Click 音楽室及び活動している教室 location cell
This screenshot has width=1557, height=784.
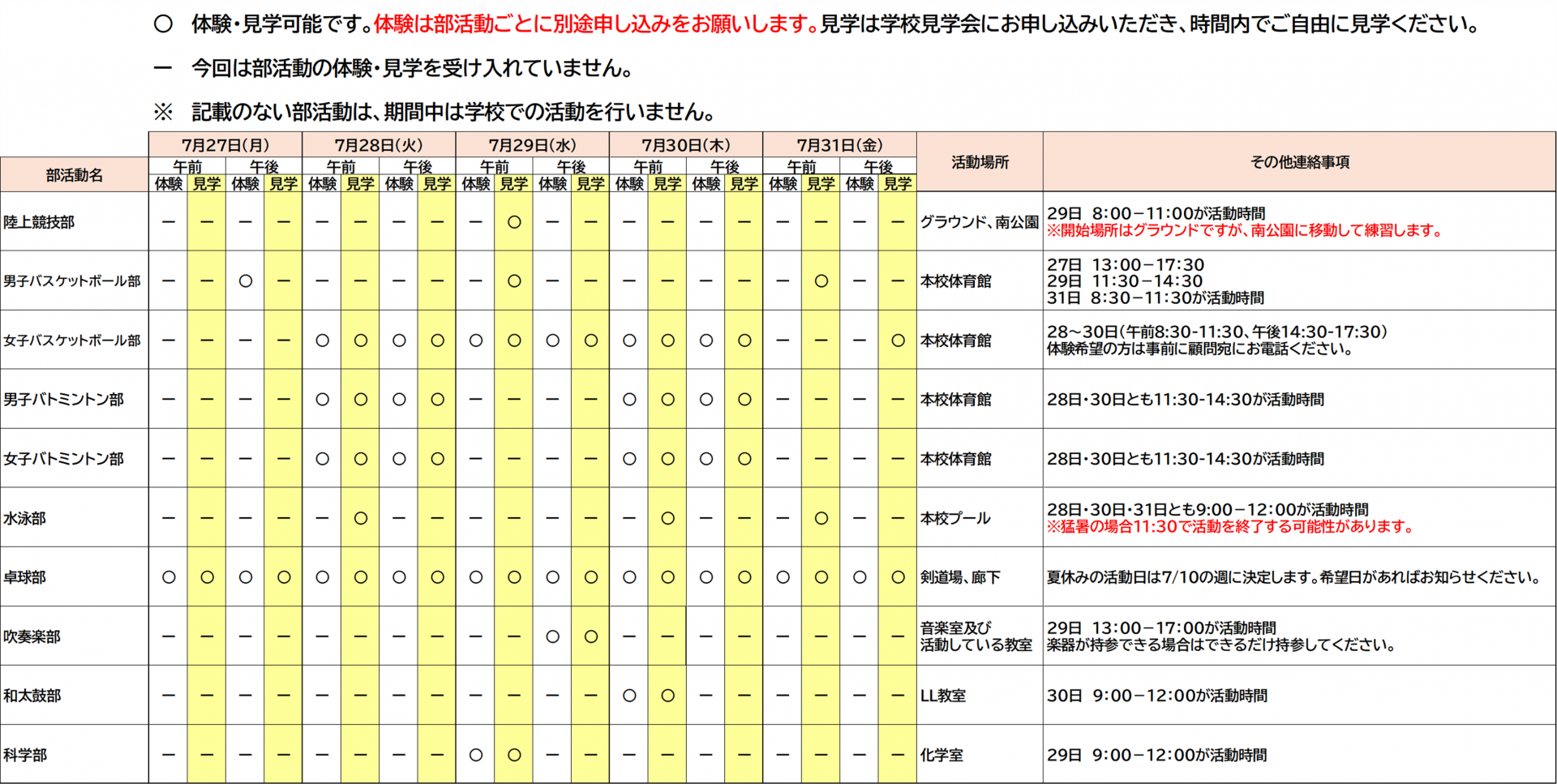tap(976, 636)
